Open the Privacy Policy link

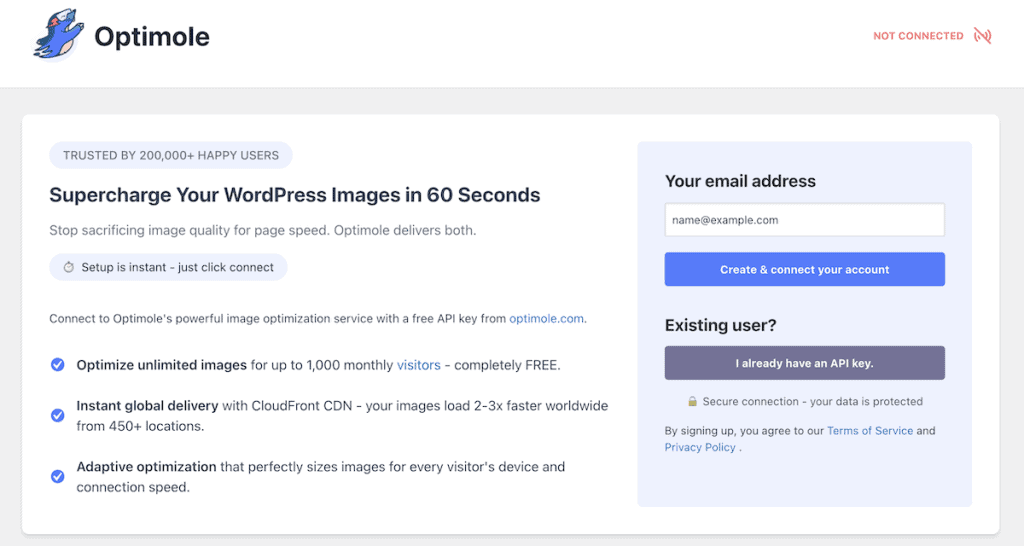[700, 447]
